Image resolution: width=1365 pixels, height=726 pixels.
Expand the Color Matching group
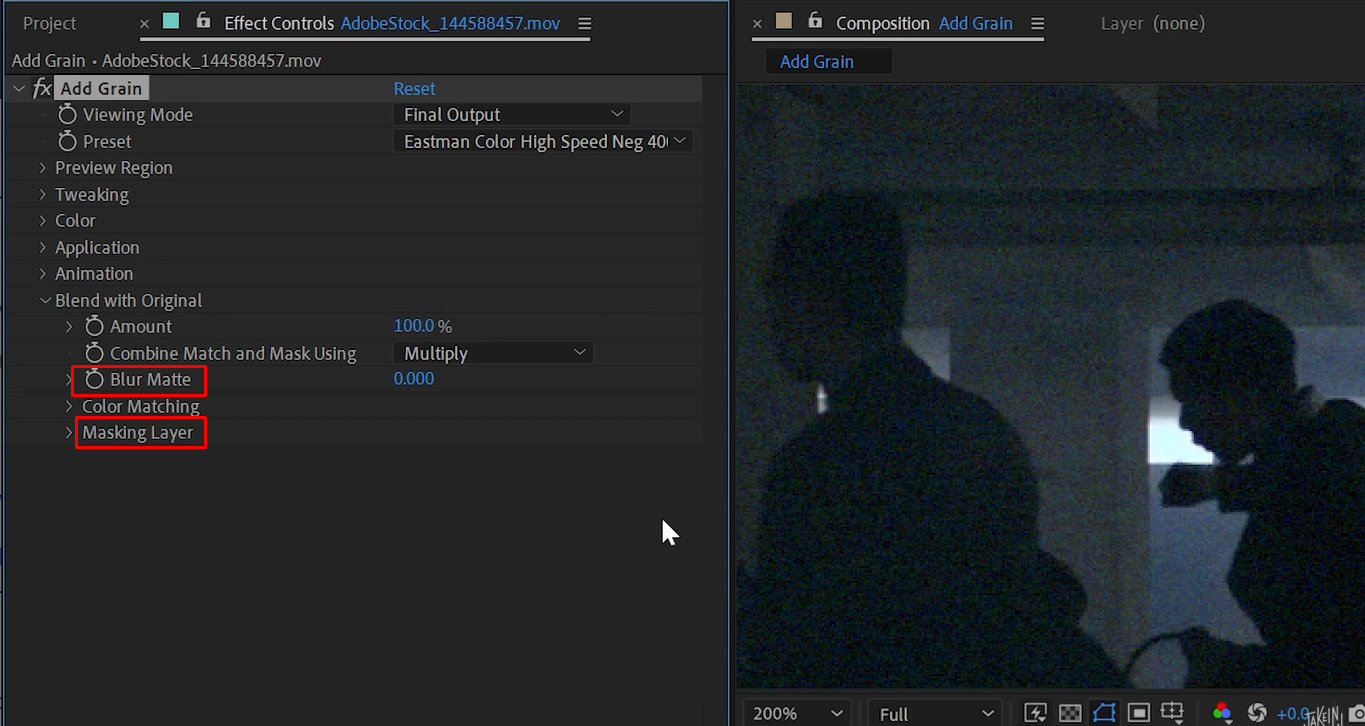coord(68,406)
